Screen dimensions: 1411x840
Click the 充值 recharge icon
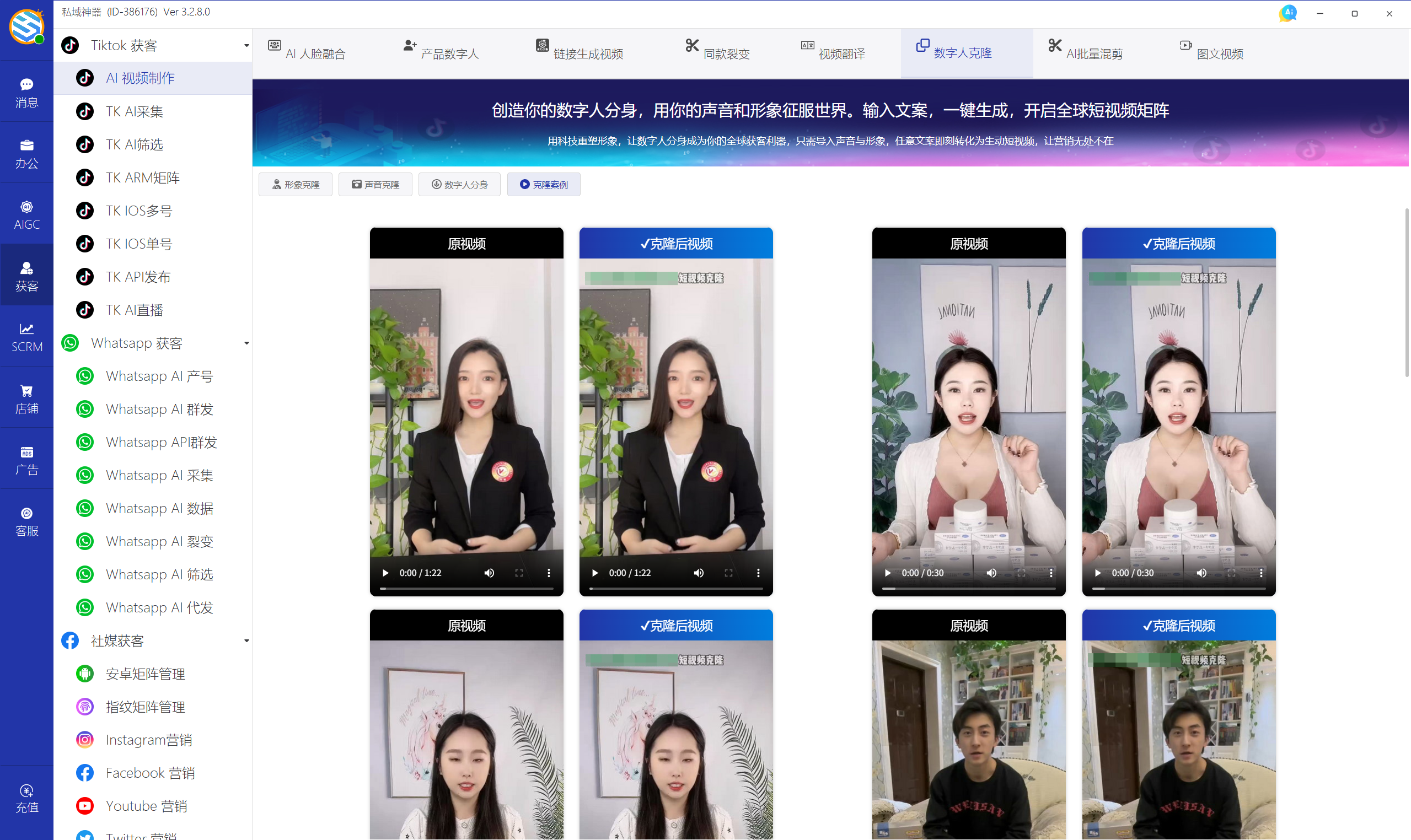[x=26, y=798]
